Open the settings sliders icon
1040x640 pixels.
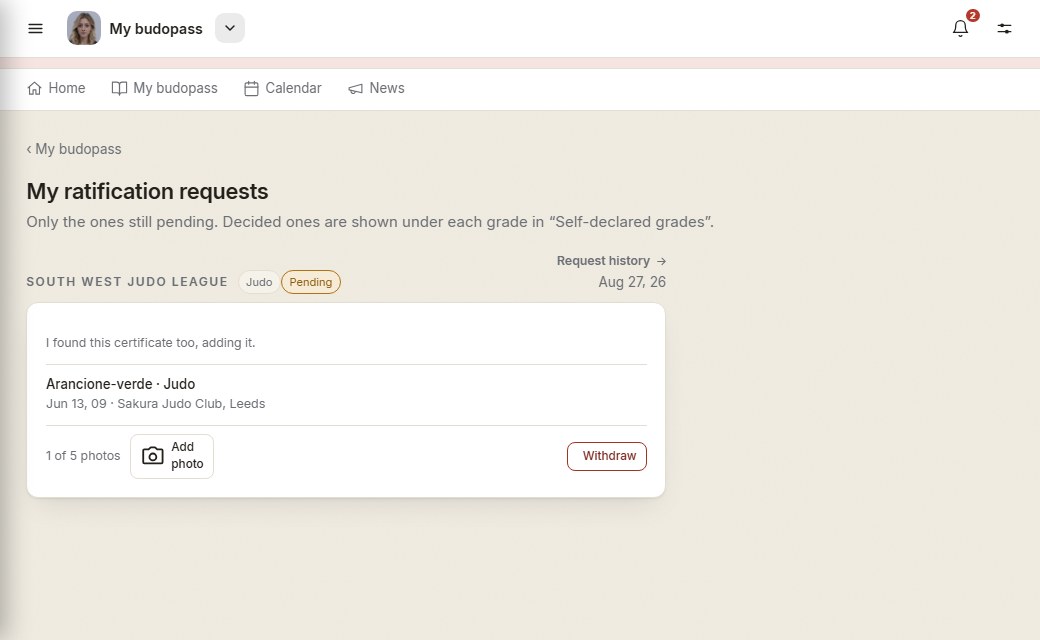[x=1004, y=29]
